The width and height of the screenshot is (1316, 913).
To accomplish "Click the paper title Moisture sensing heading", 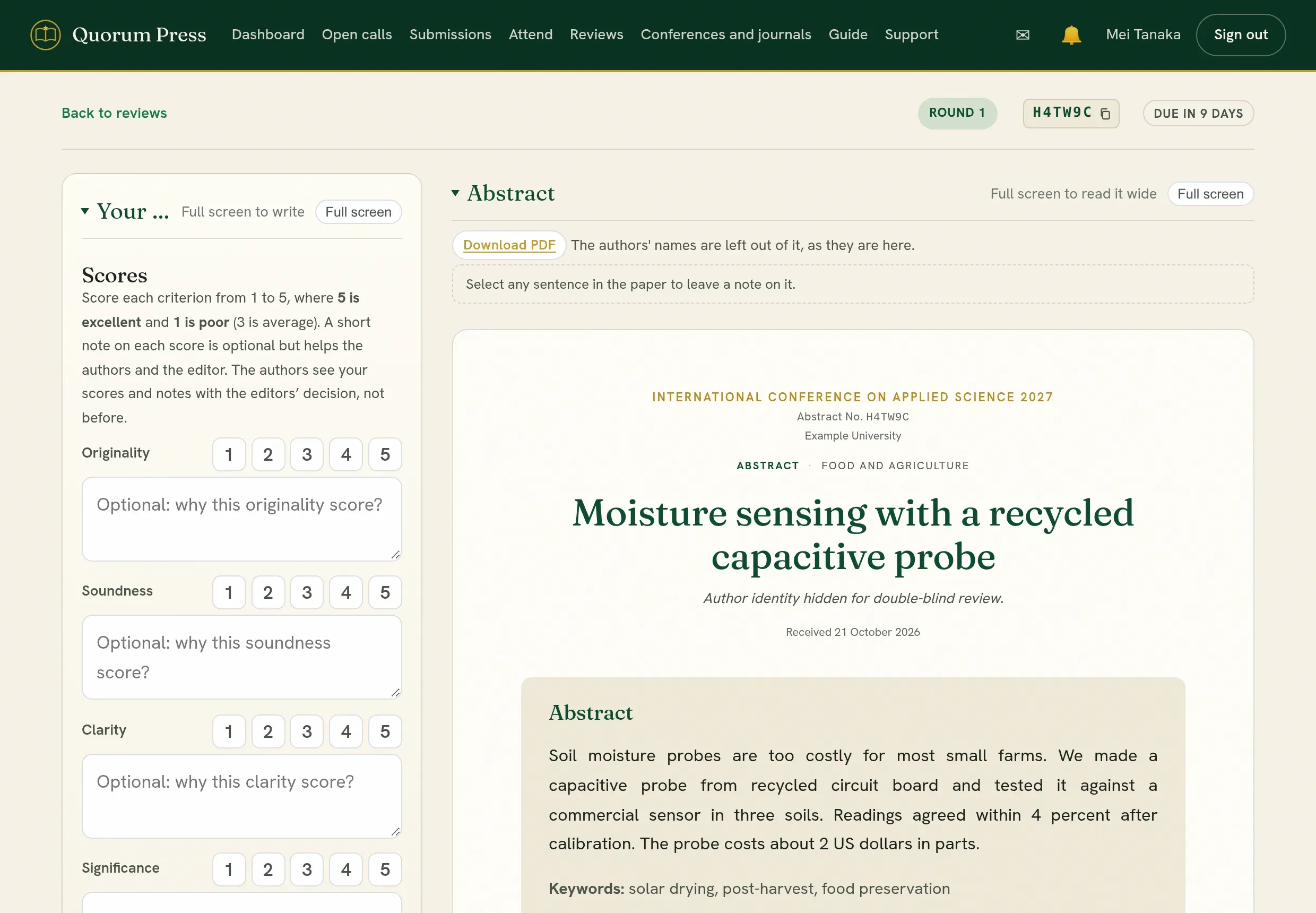I will 853,535.
